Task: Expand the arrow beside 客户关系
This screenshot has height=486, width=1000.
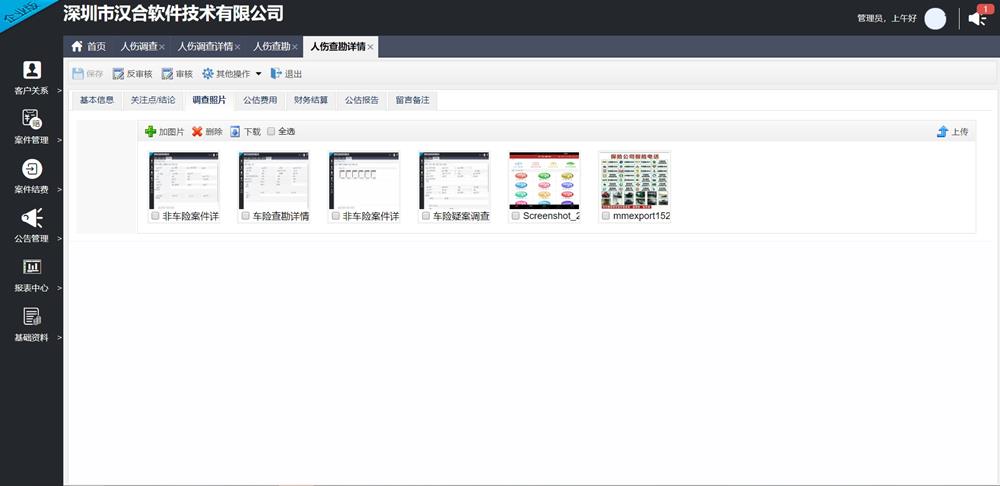Action: click(x=59, y=91)
